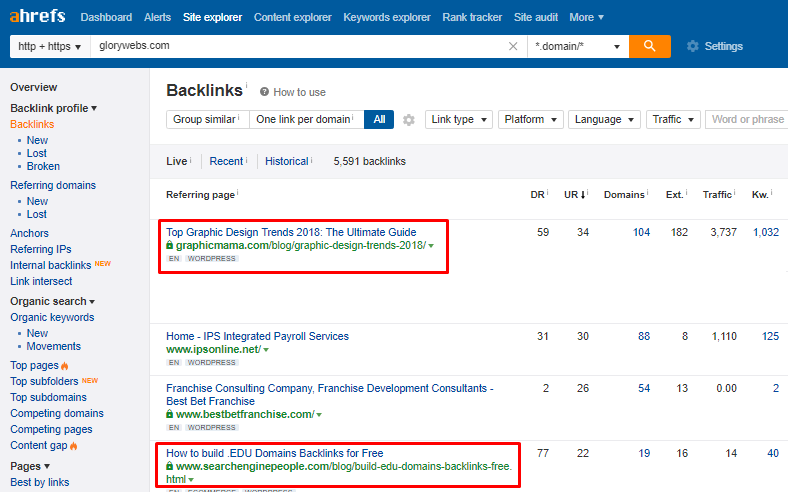Click green arrow next to graphicmama.com URL
788x492 pixels.
tap(431, 246)
